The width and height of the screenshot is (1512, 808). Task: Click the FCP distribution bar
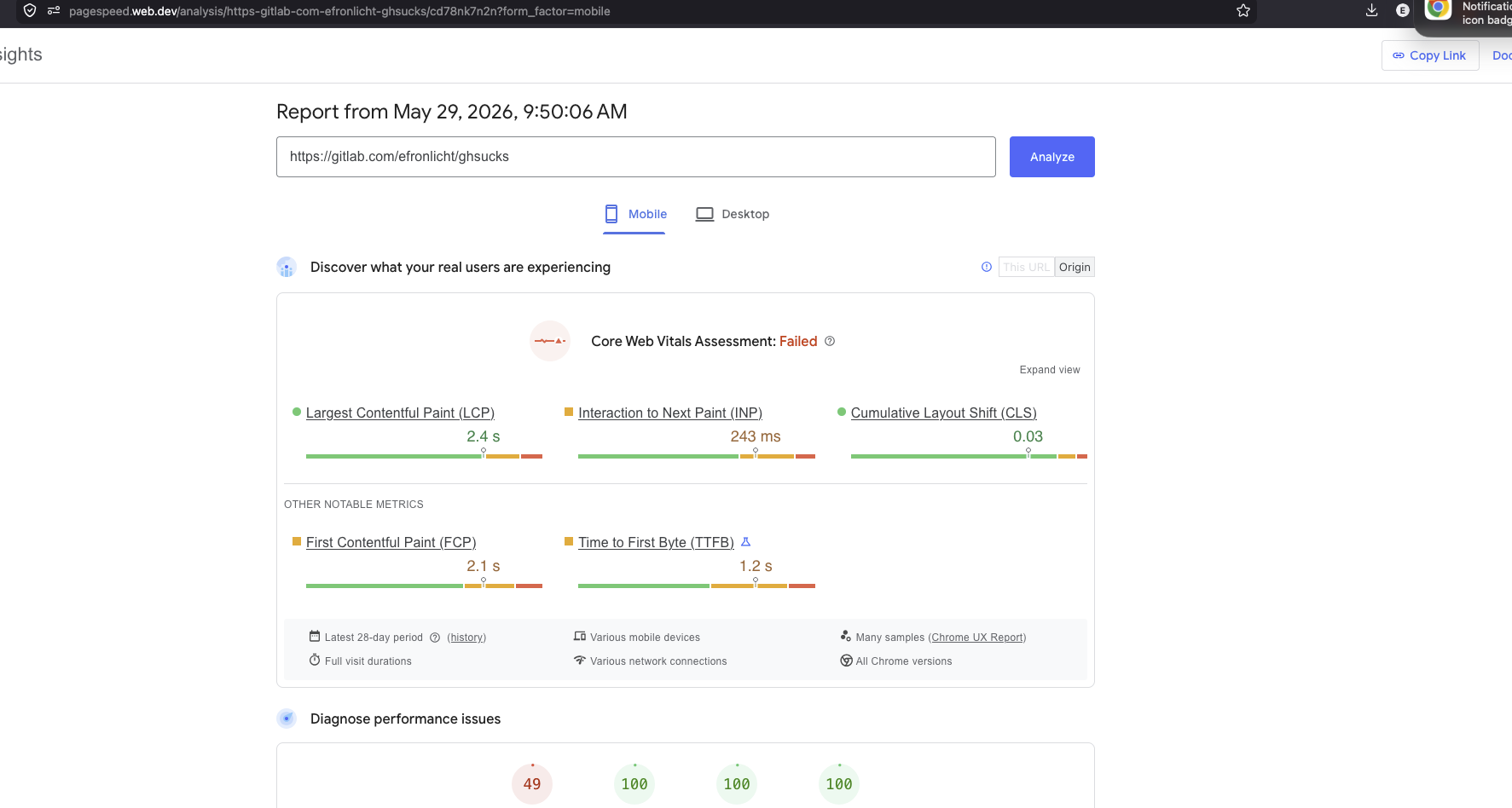tap(424, 586)
